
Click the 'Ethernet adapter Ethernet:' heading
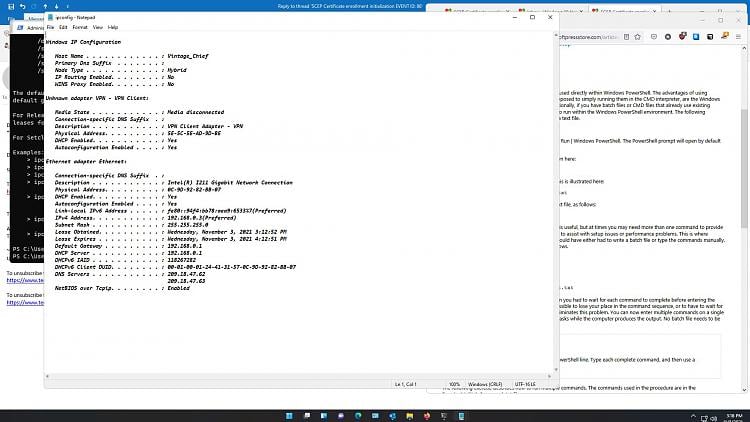tap(86, 161)
